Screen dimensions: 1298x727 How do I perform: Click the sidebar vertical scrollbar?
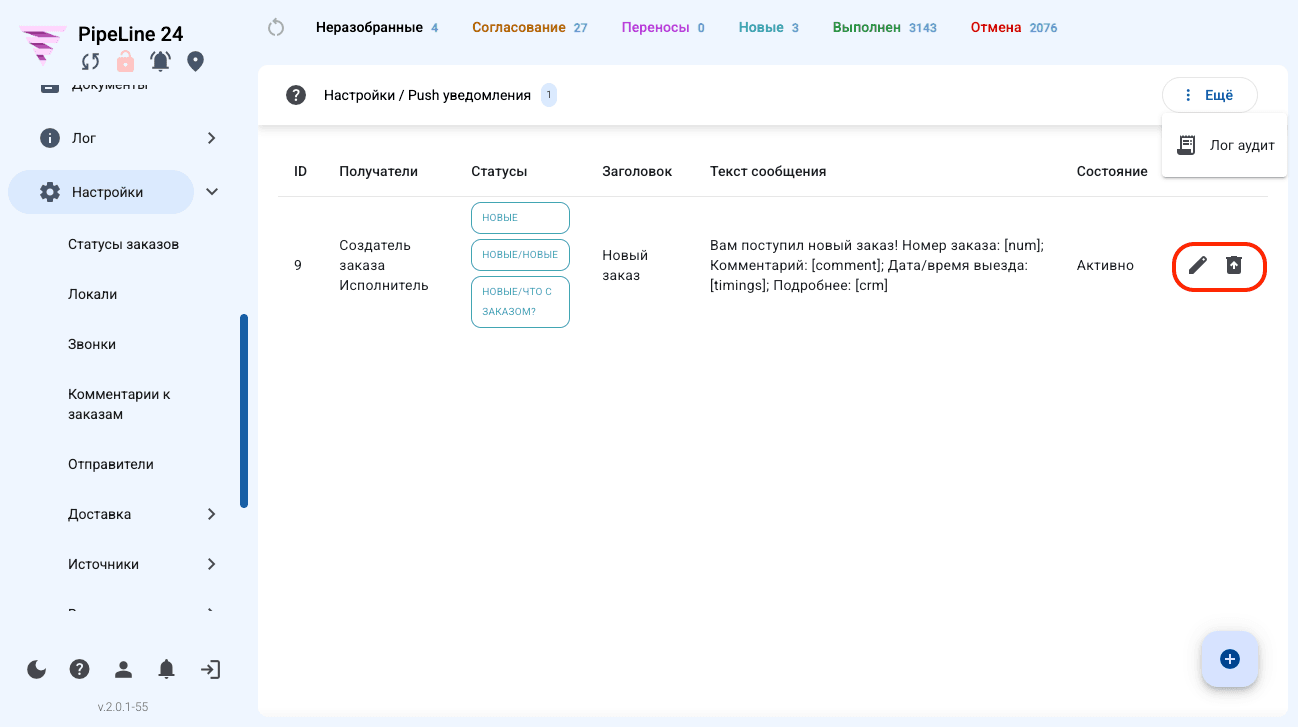(244, 411)
